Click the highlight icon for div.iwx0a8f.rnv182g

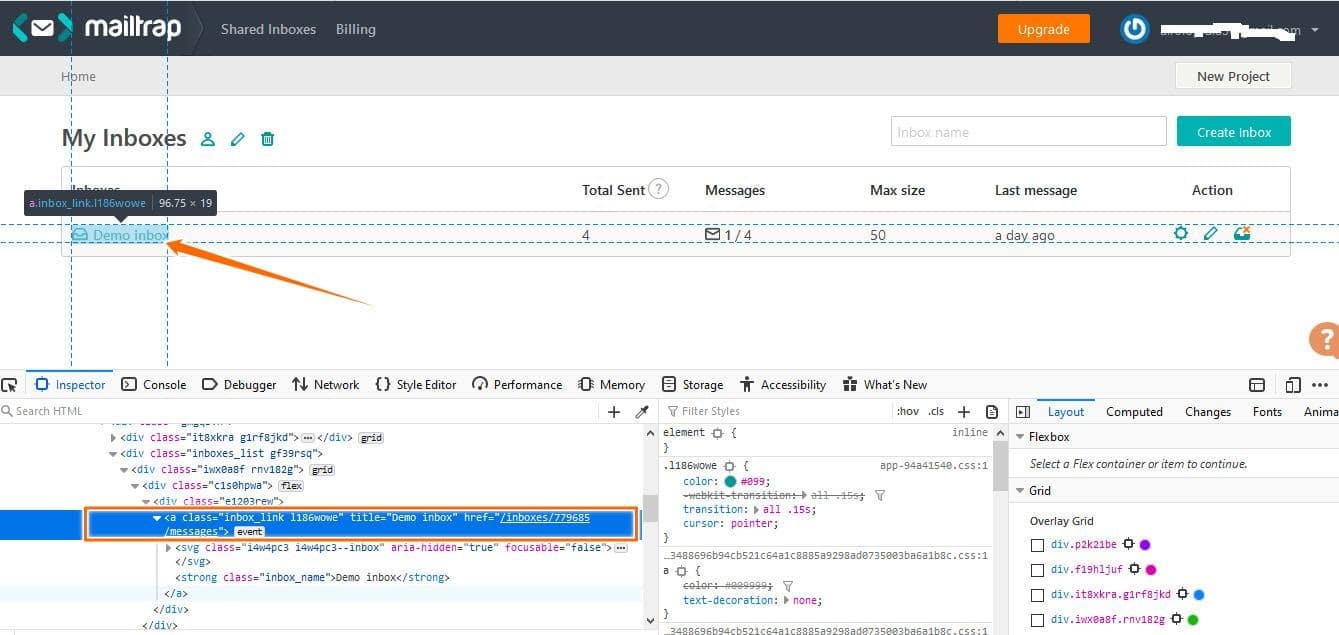(1176, 619)
